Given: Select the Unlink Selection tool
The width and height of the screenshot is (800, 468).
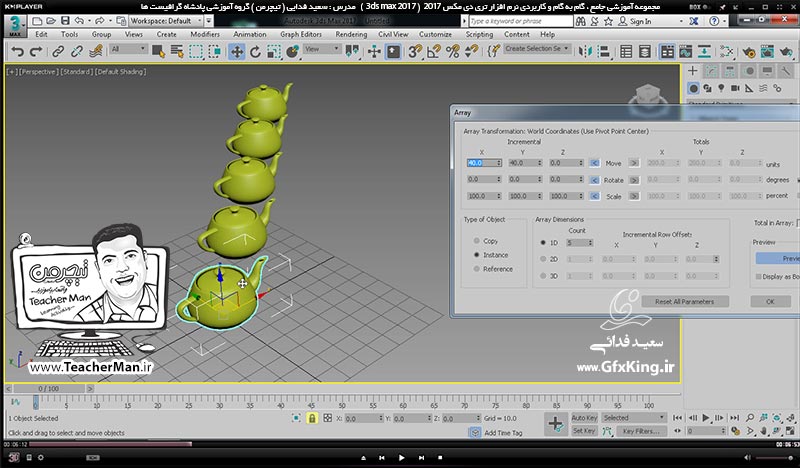Looking at the screenshot, I should (77, 52).
